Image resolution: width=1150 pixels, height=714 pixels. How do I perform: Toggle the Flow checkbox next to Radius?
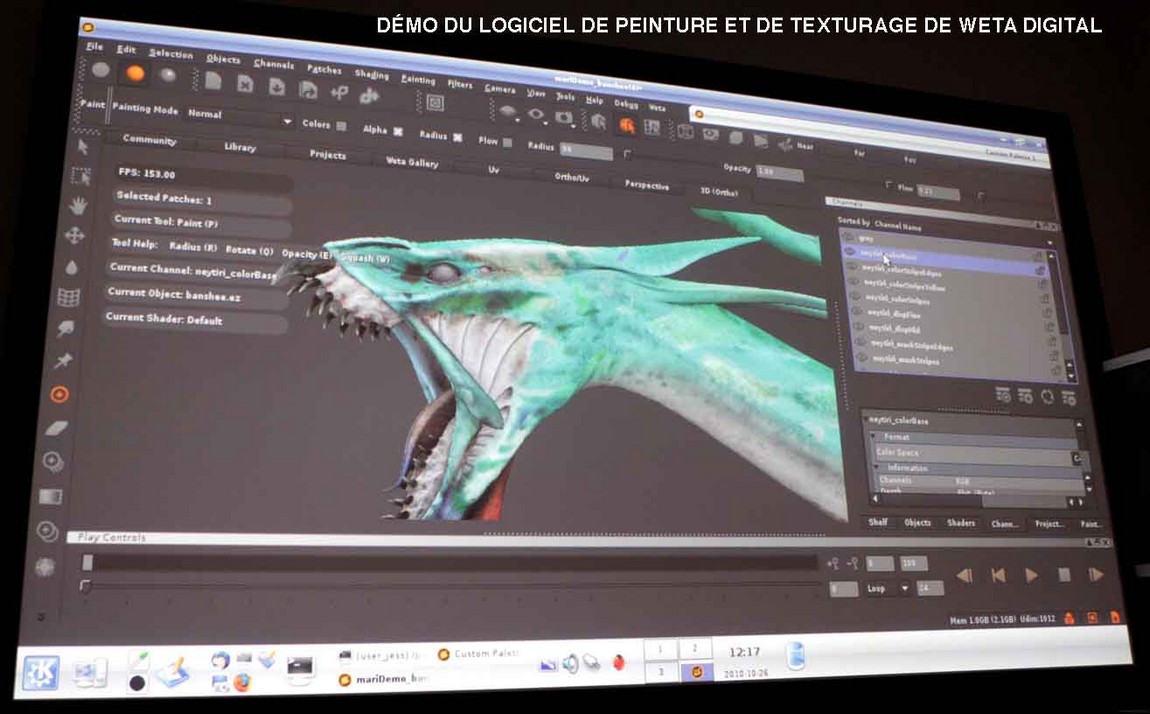pos(508,142)
